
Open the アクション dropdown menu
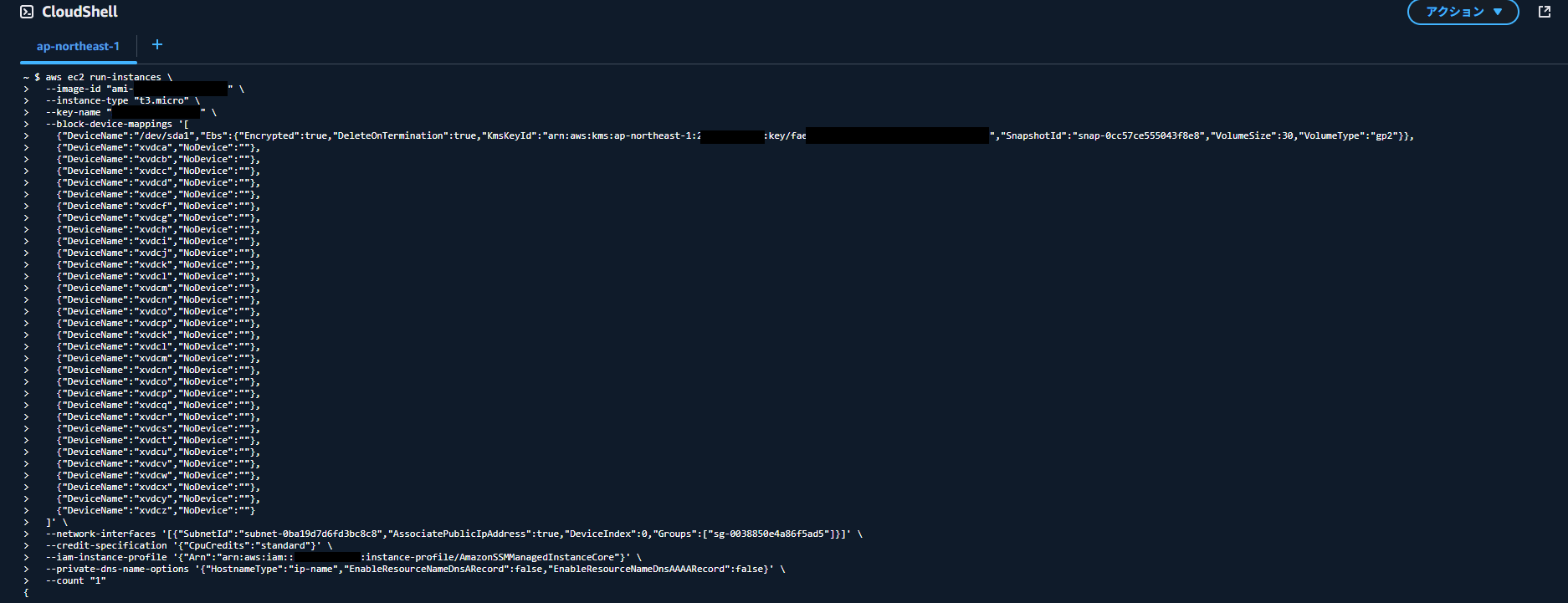coord(1463,12)
